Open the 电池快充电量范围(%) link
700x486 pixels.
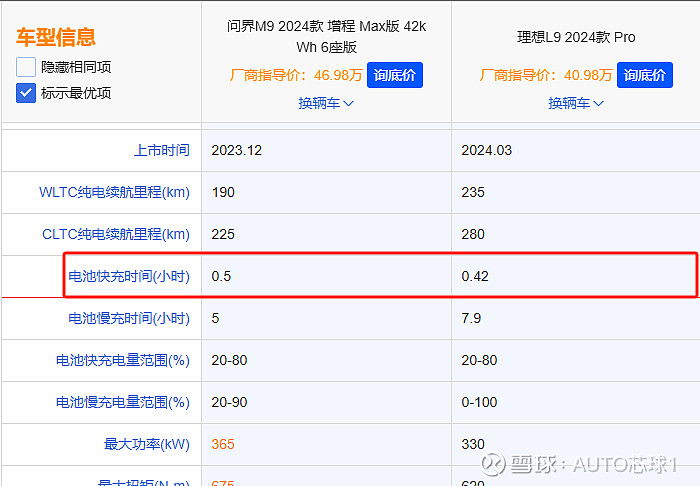pyautogui.click(x=123, y=360)
